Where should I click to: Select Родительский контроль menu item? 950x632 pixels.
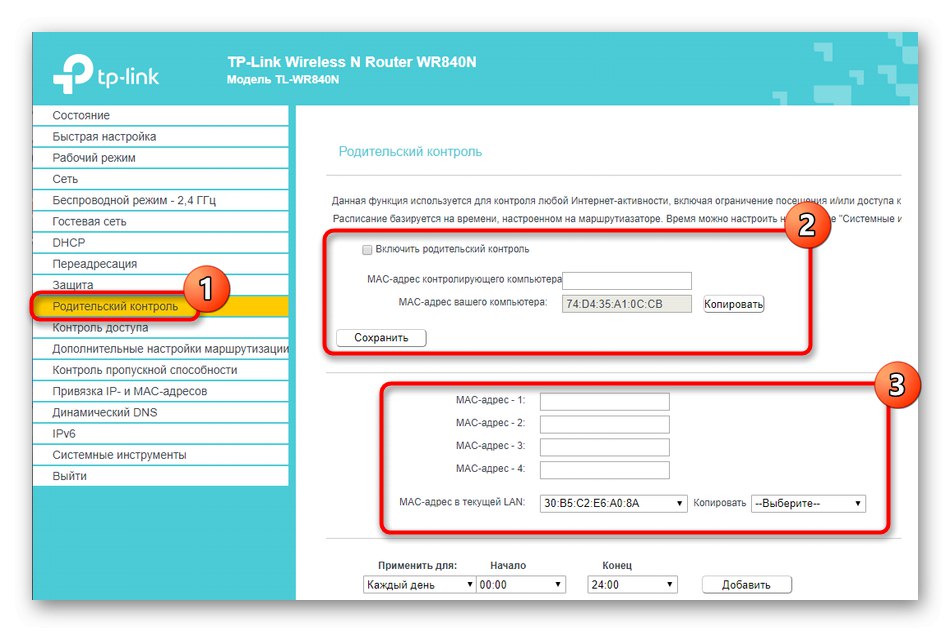pos(161,306)
